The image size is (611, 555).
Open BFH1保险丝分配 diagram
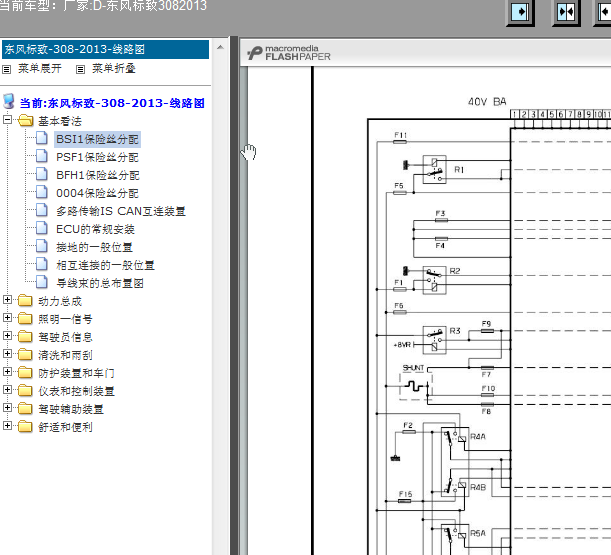97,175
